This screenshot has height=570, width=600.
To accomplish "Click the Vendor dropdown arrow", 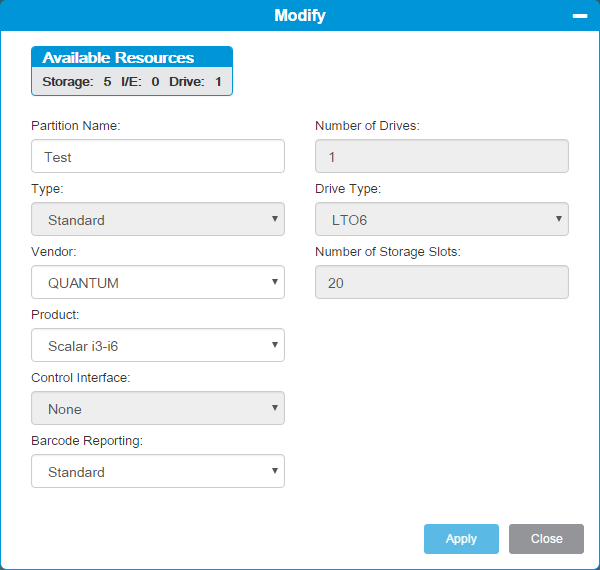I will pyautogui.click(x=275, y=282).
